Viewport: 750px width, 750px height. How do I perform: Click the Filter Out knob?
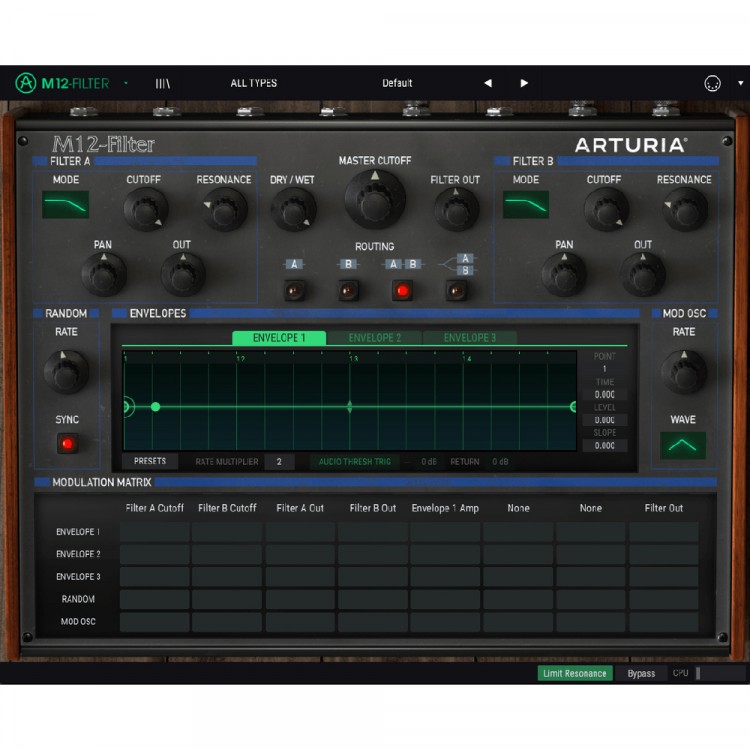tap(456, 210)
